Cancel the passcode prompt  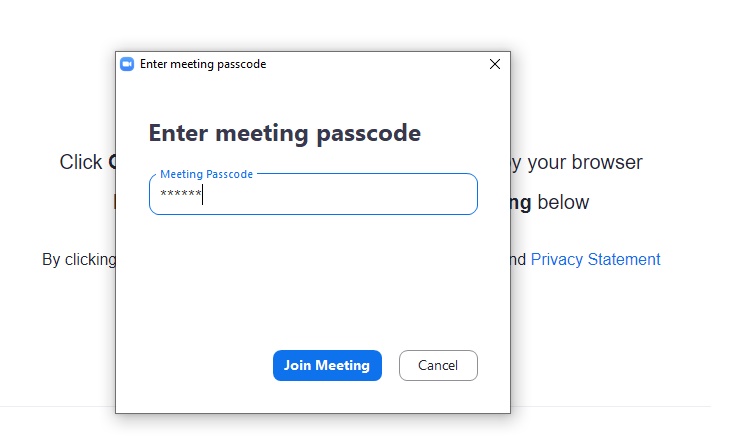438,366
